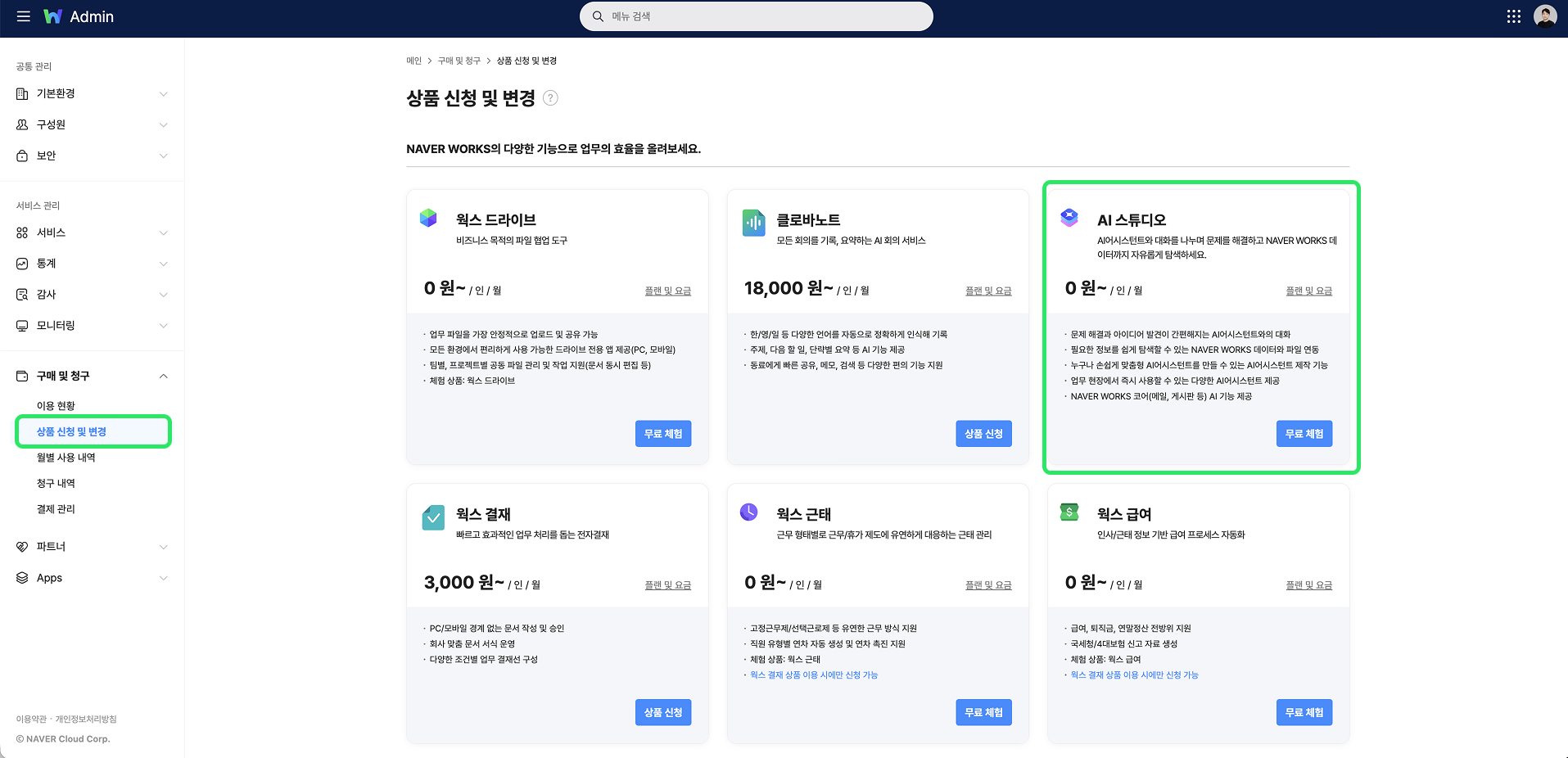The width and height of the screenshot is (1568, 758).
Task: Click the profile avatar in the top bar
Action: point(1543,16)
